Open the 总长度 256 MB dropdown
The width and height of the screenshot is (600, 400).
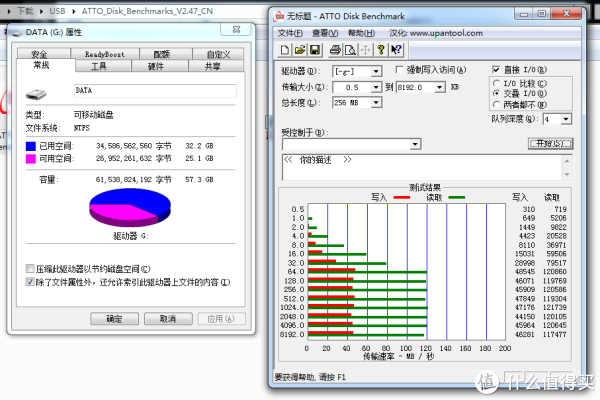[x=376, y=103]
